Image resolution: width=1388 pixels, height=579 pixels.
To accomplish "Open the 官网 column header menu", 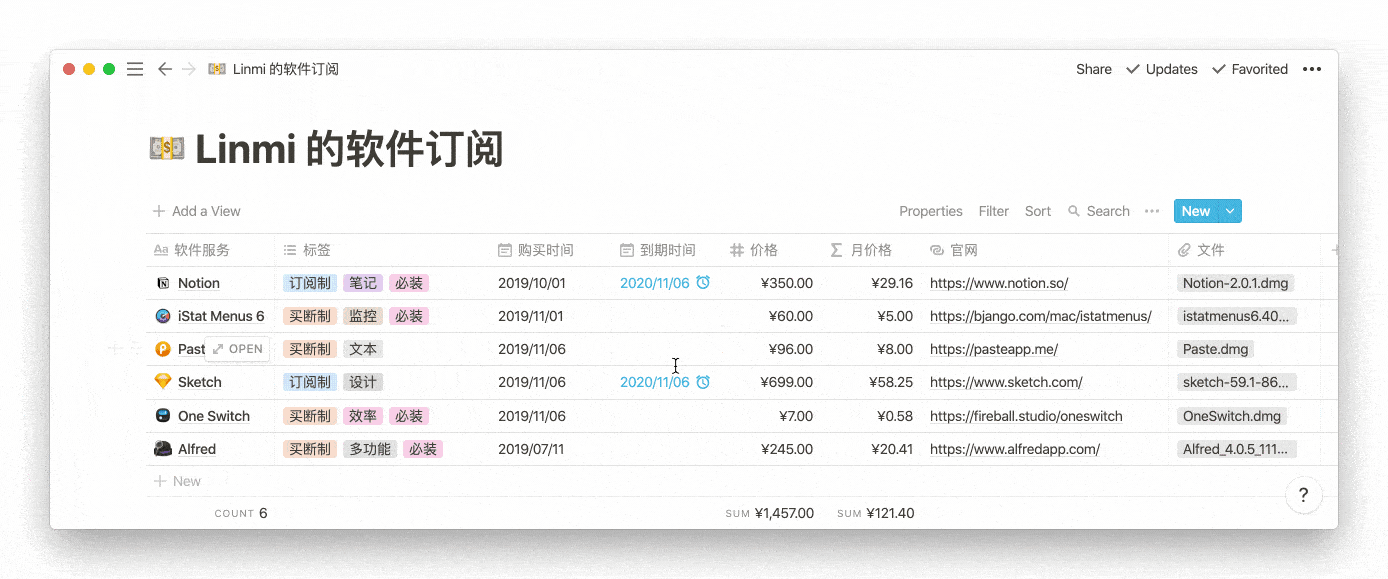I will (x=1045, y=250).
